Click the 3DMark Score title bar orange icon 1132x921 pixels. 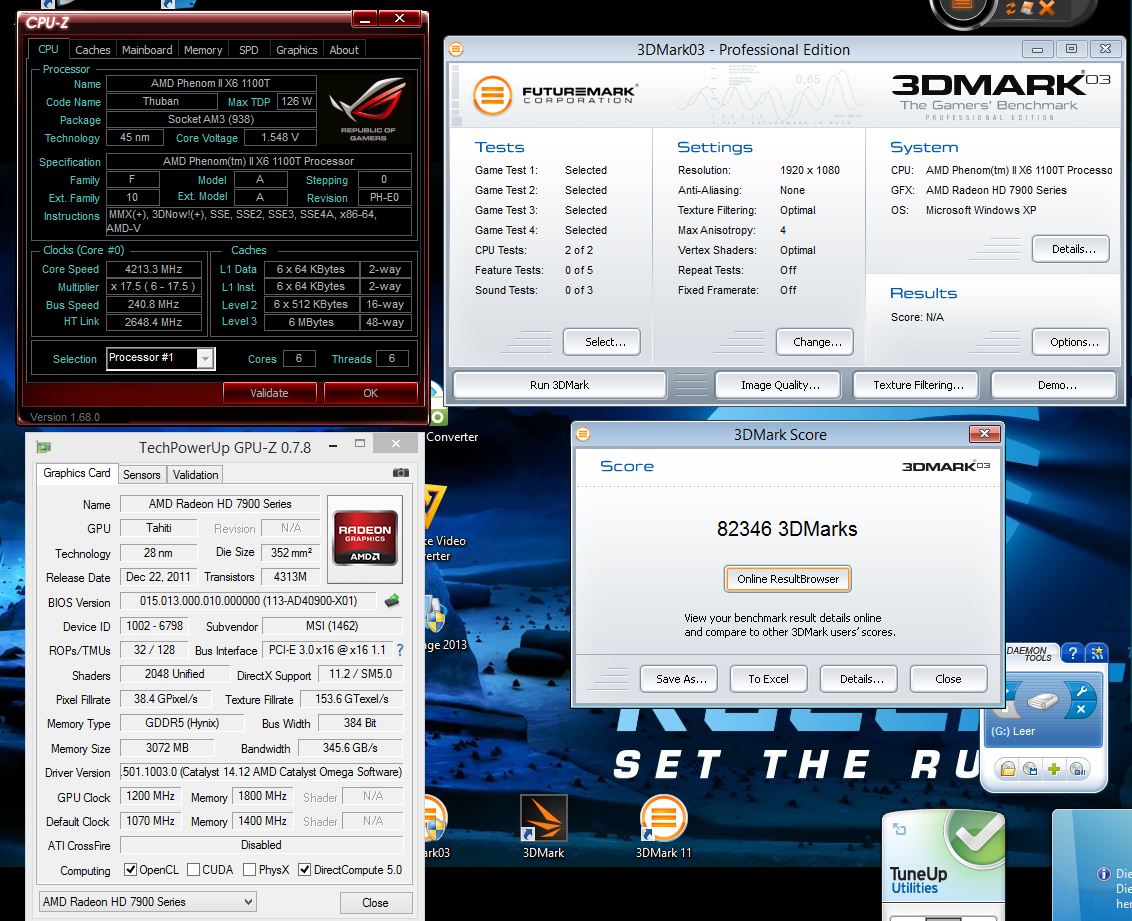pyautogui.click(x=583, y=434)
